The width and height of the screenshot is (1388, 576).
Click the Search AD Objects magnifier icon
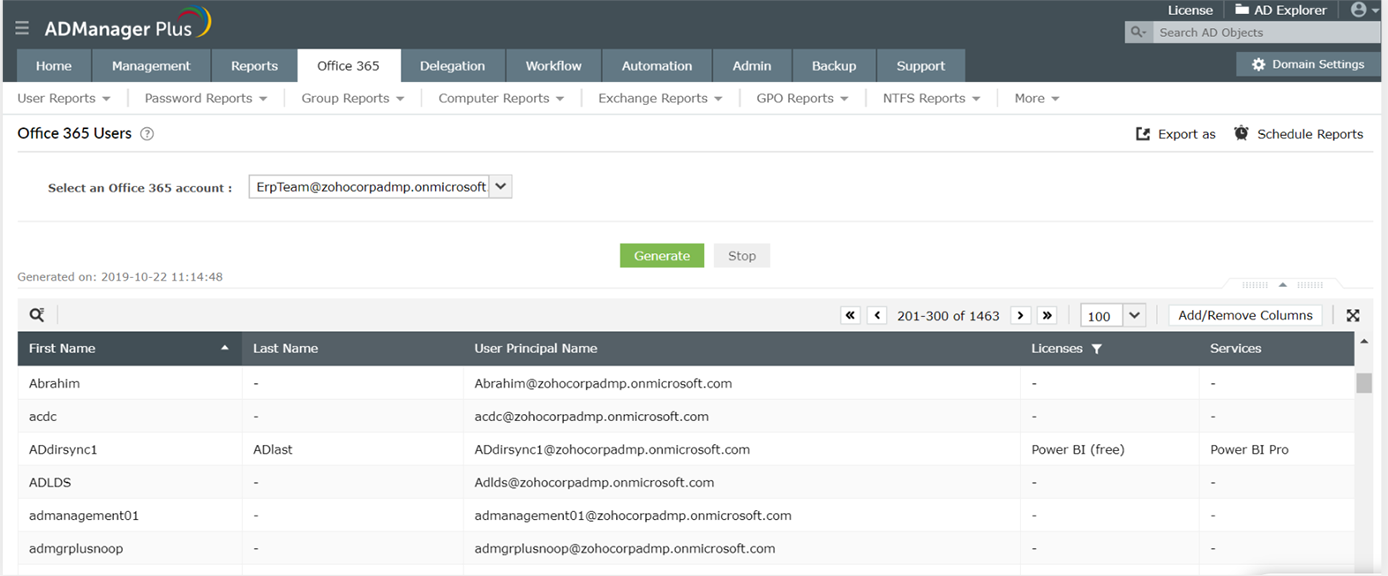tap(1136, 32)
